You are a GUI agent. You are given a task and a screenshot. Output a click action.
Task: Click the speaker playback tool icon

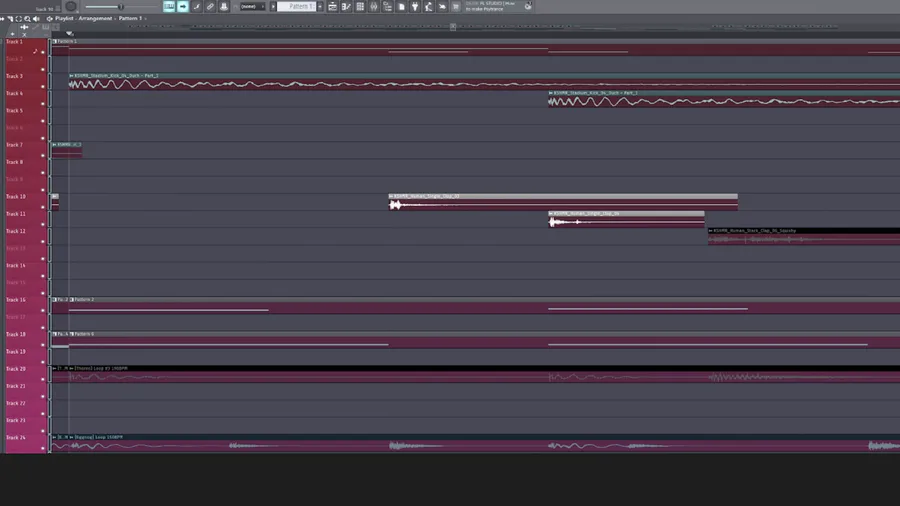click(x=36, y=18)
